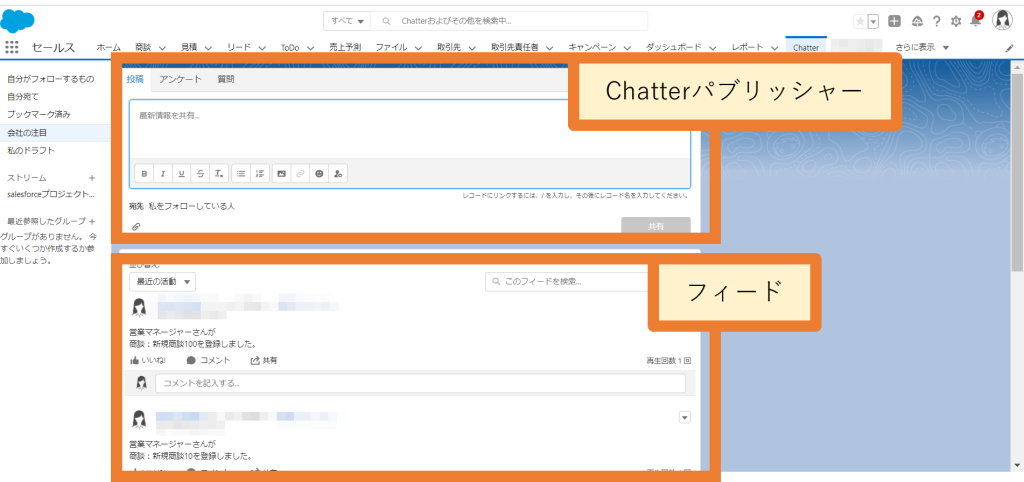1024x482 pixels.
Task: Apply strikethrough formatting
Action: [x=200, y=174]
